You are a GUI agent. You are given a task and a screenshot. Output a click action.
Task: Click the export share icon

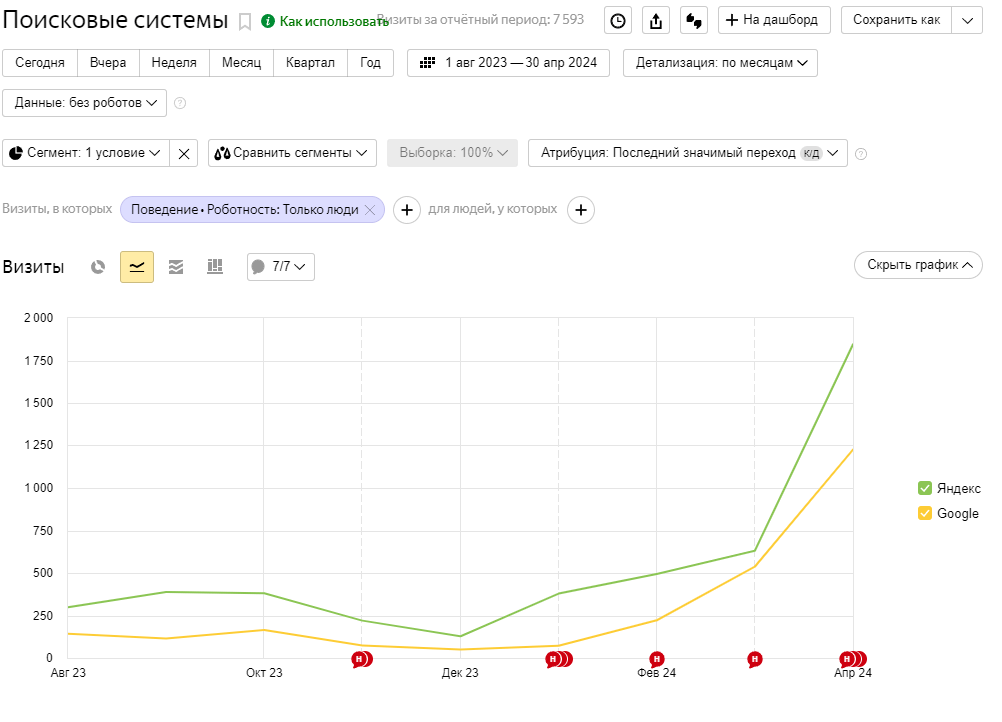(656, 20)
